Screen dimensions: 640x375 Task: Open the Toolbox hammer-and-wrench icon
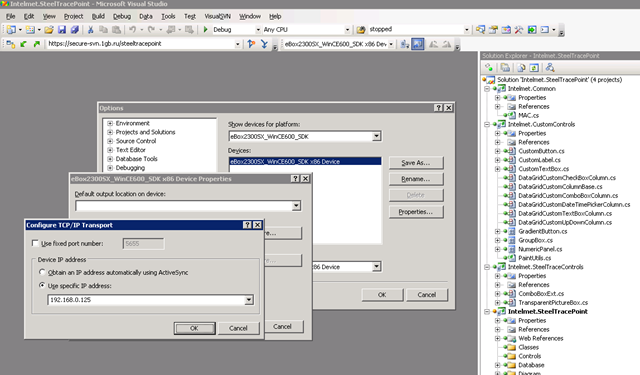(519, 29)
